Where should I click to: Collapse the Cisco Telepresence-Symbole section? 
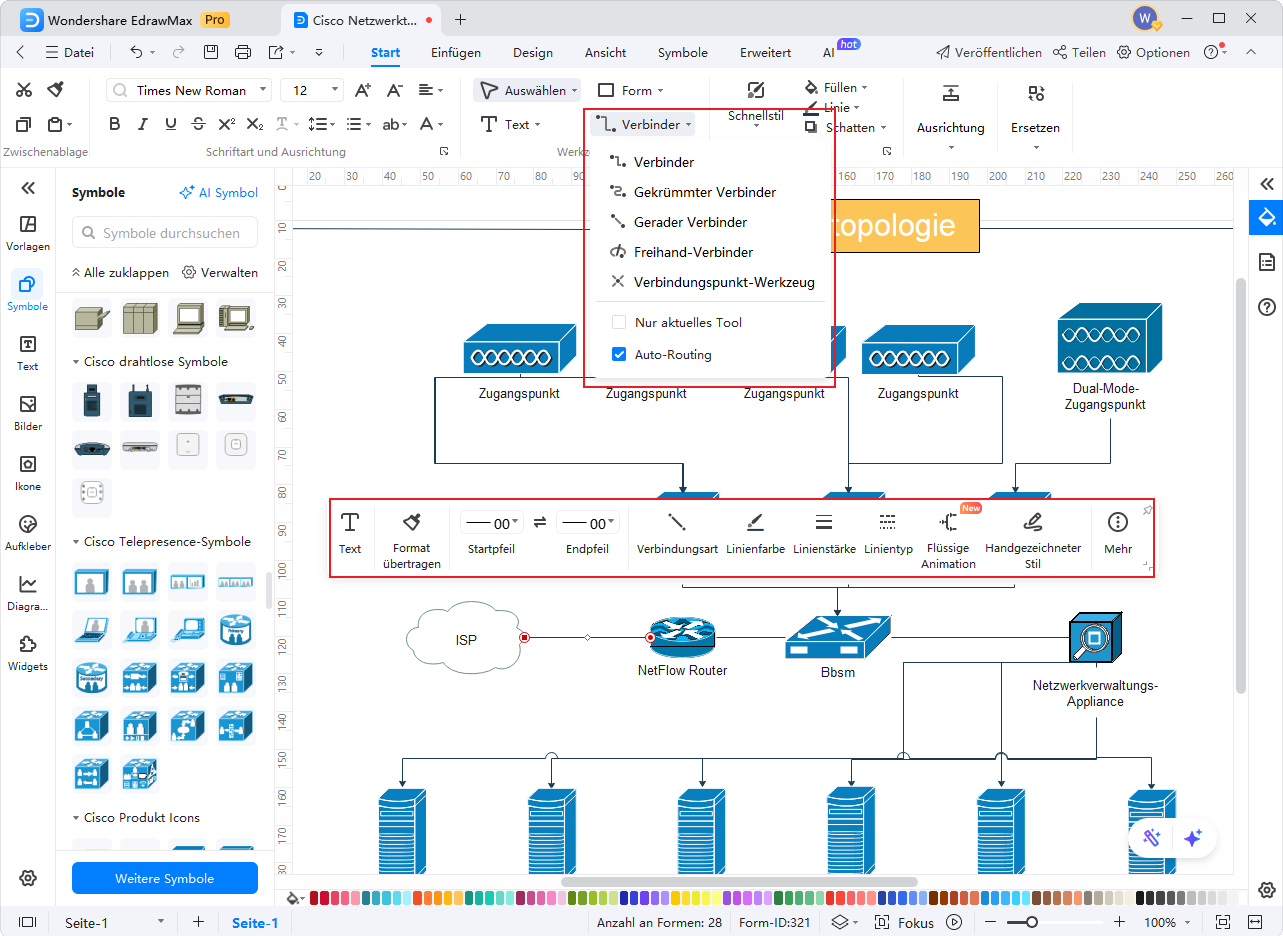tap(77, 542)
